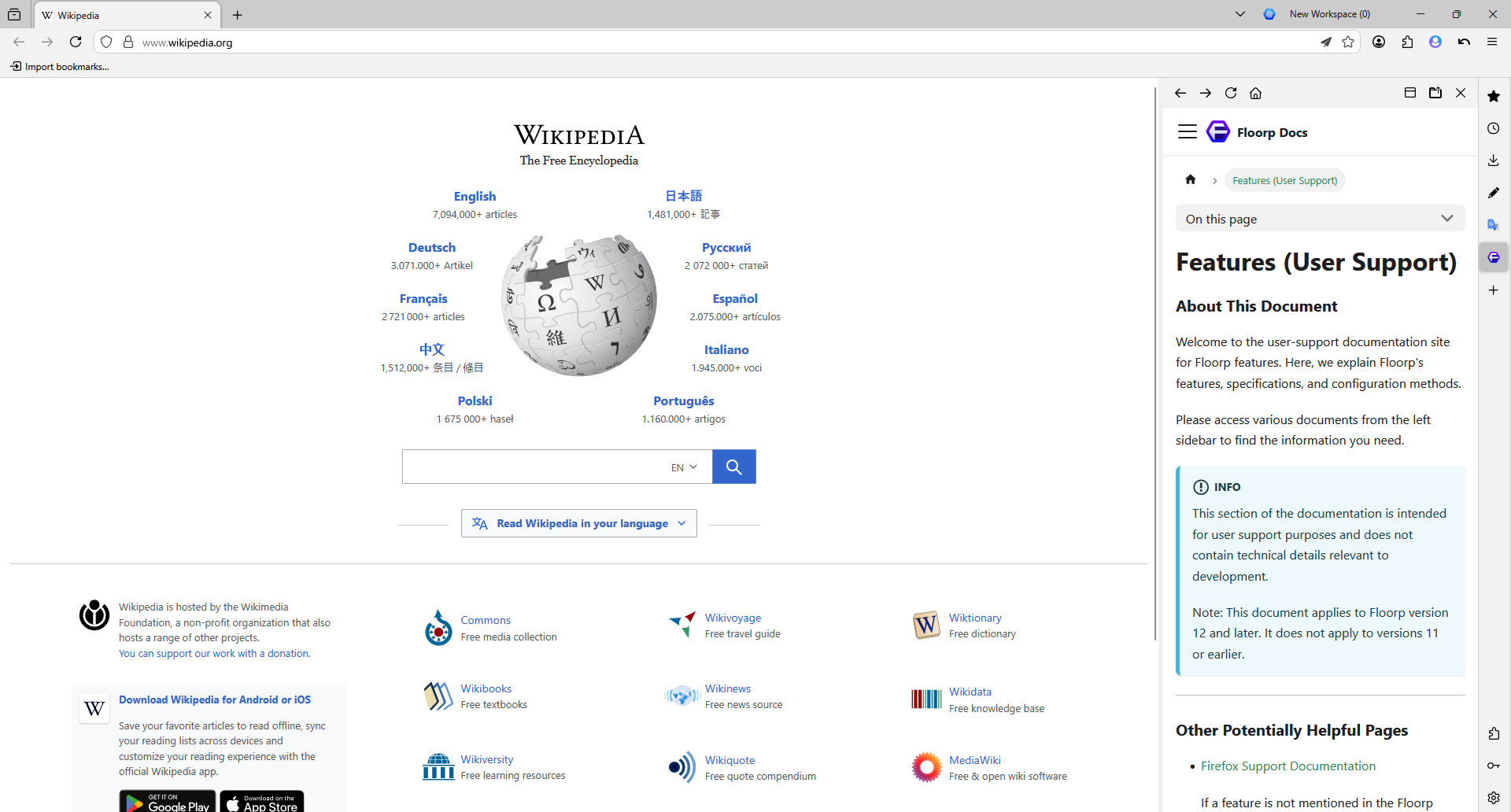The image size is (1511, 812).
Task: Click the blue search magnifier button
Action: [x=733, y=467]
